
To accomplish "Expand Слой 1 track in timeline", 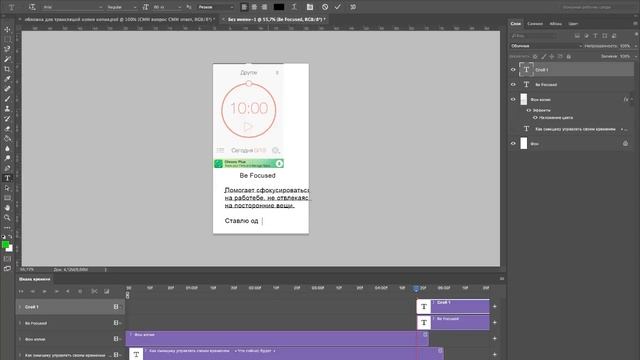I will pyautogui.click(x=20, y=307).
